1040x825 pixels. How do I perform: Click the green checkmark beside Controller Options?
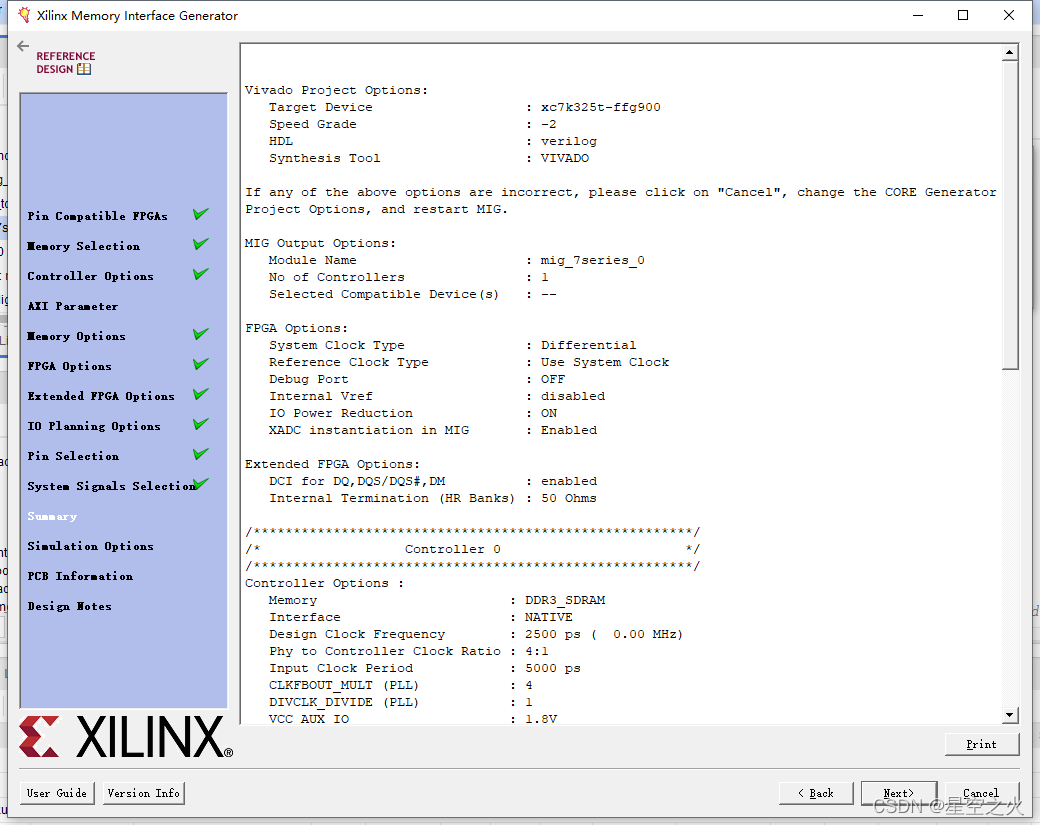coord(201,273)
